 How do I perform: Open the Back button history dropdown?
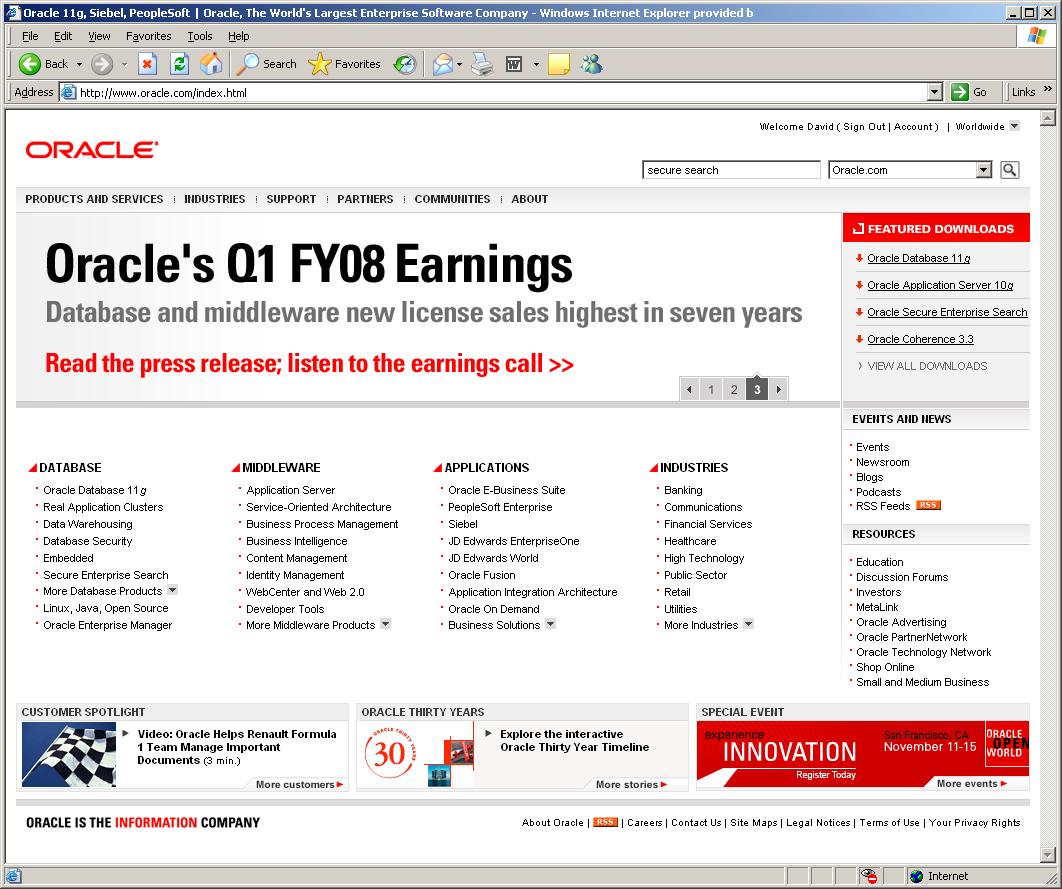(x=79, y=64)
